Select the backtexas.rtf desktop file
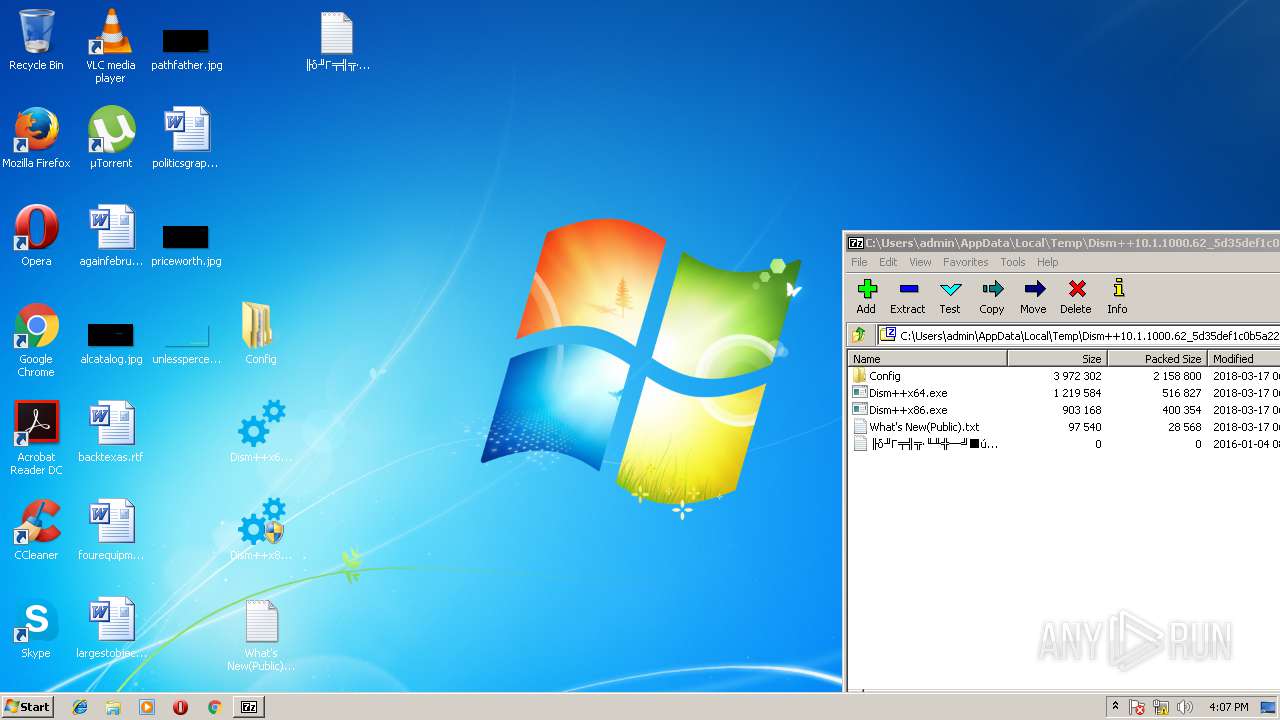This screenshot has height=720, width=1280. click(110, 433)
